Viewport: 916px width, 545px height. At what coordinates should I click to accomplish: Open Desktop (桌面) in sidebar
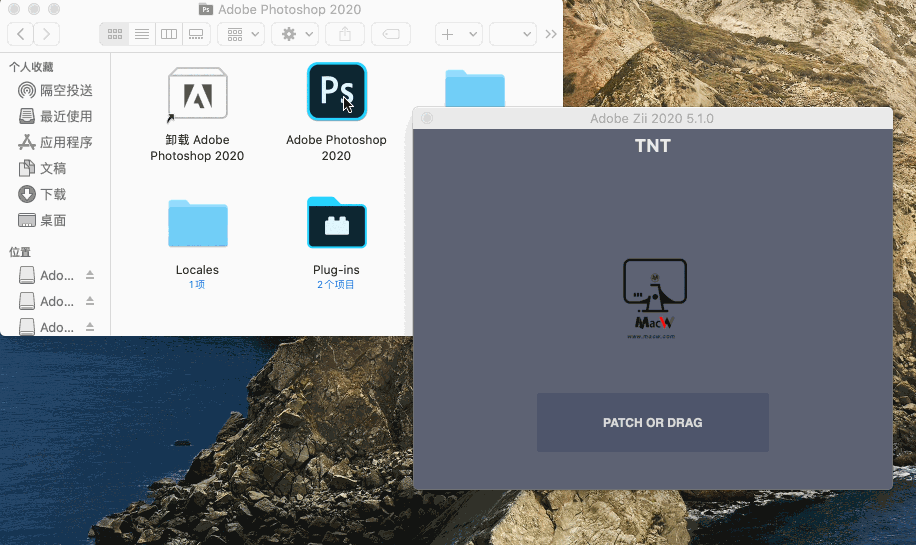tap(42, 220)
